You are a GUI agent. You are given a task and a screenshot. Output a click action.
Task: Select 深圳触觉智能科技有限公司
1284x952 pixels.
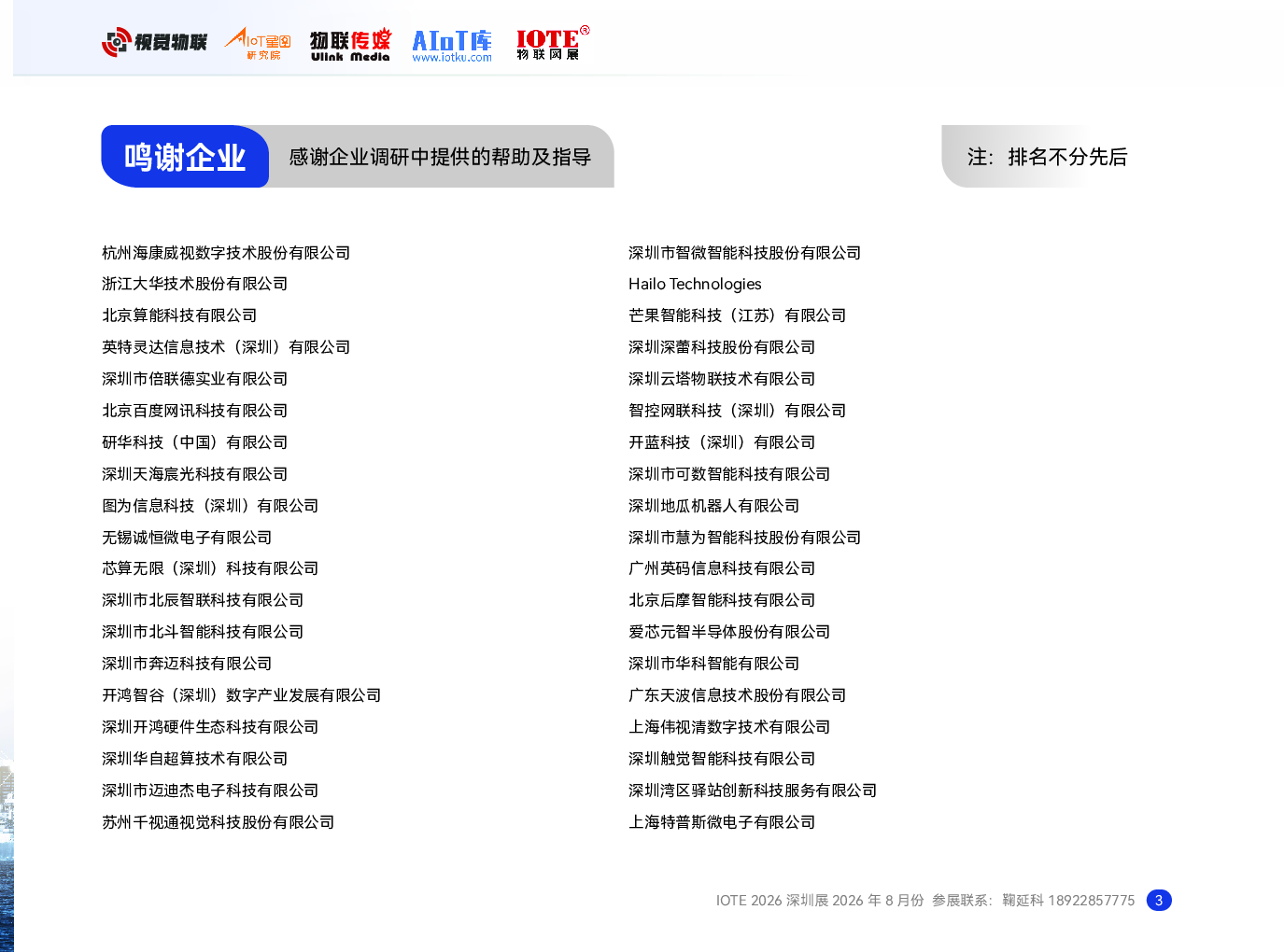click(722, 759)
